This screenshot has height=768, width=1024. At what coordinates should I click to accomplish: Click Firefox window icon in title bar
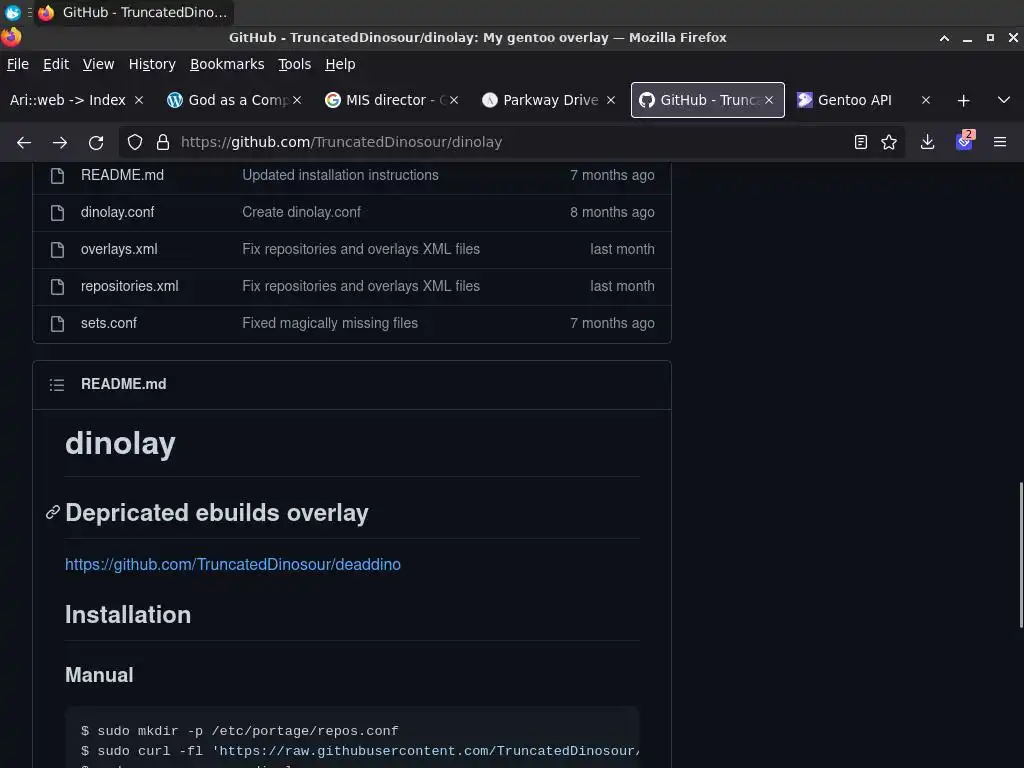11,37
